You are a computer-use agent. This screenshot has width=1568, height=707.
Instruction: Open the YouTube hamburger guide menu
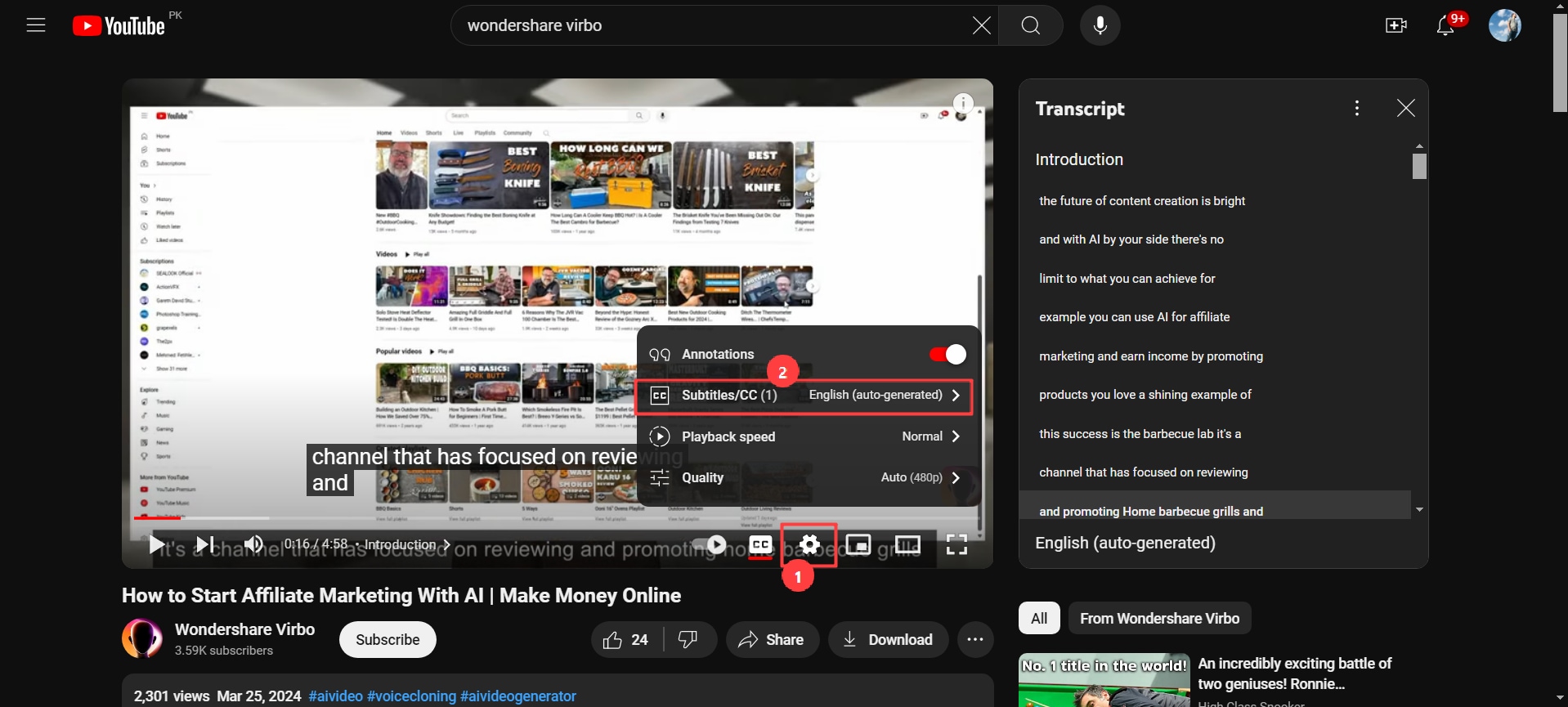36,25
